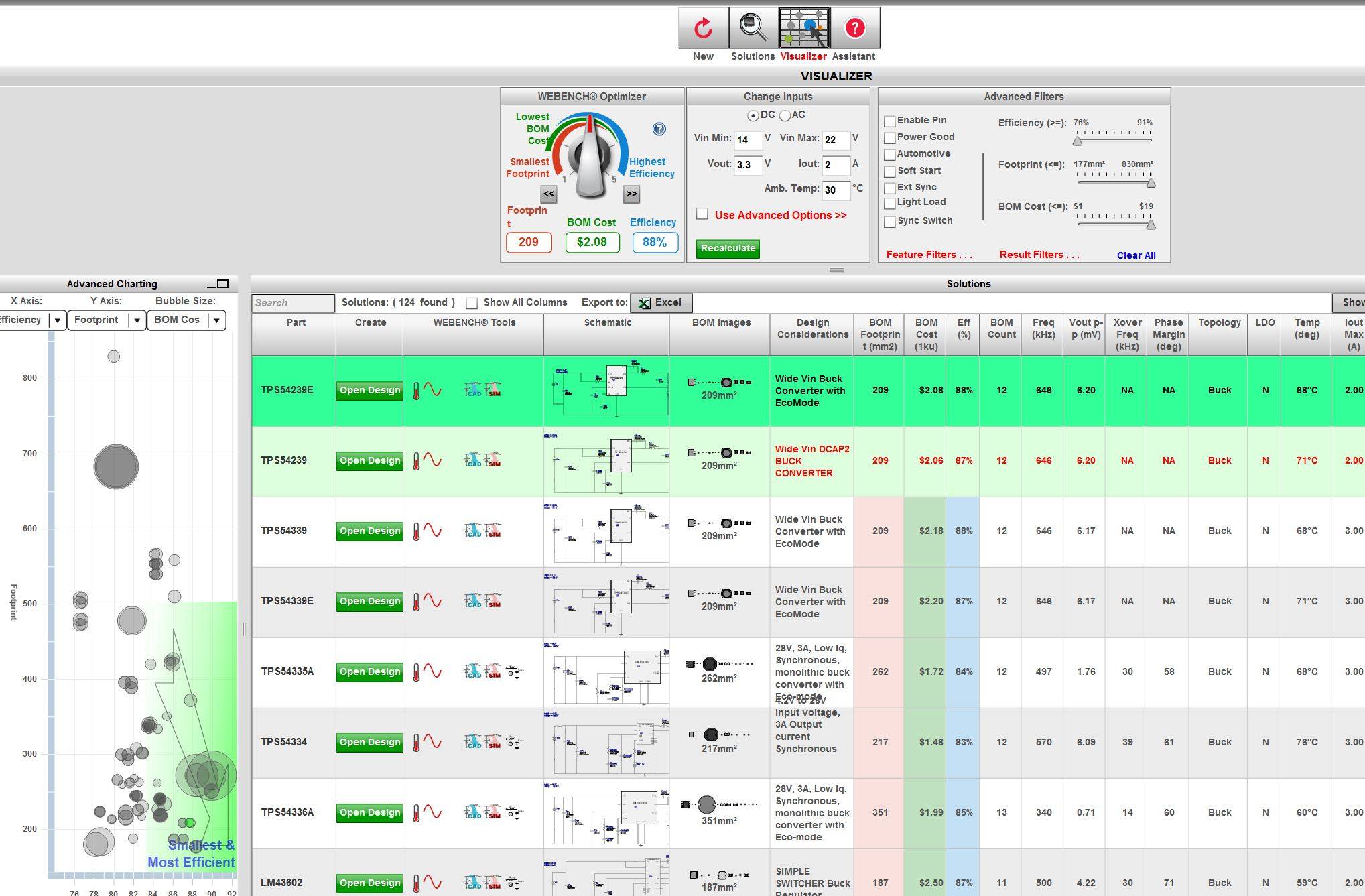Select the AC input radio button
Viewport: 1365px width, 896px height.
pyautogui.click(x=785, y=115)
